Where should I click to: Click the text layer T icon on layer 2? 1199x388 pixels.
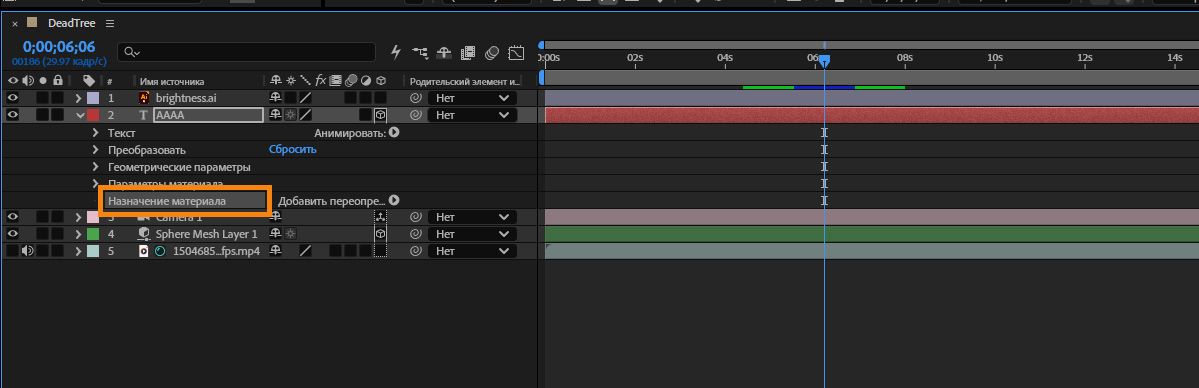[144, 115]
